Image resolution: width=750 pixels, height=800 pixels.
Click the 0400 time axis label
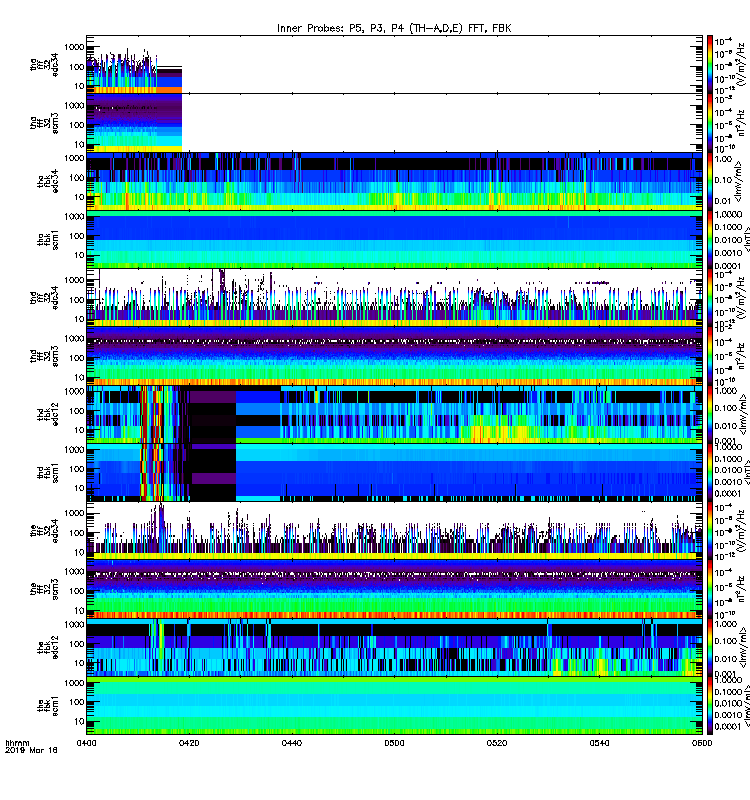tap(86, 743)
